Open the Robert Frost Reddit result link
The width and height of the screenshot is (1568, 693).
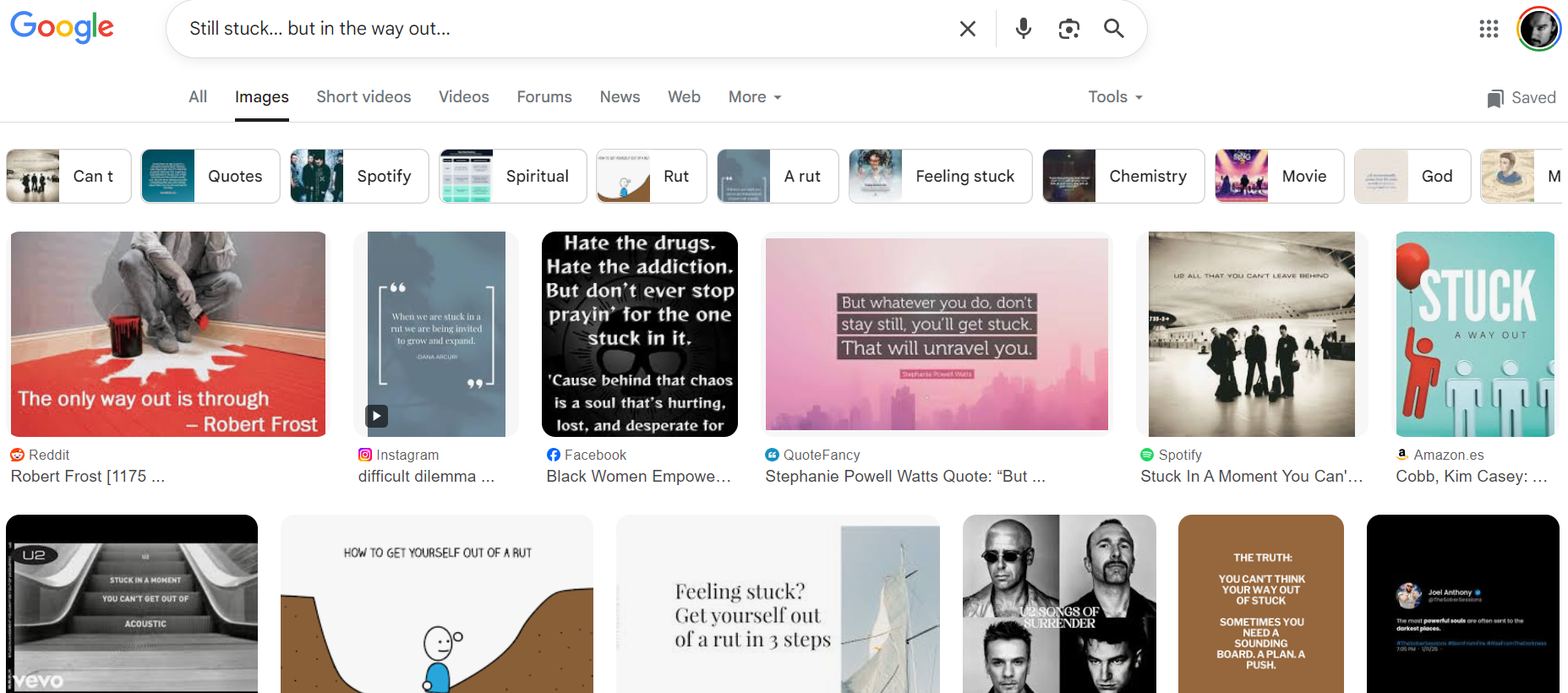(88, 477)
